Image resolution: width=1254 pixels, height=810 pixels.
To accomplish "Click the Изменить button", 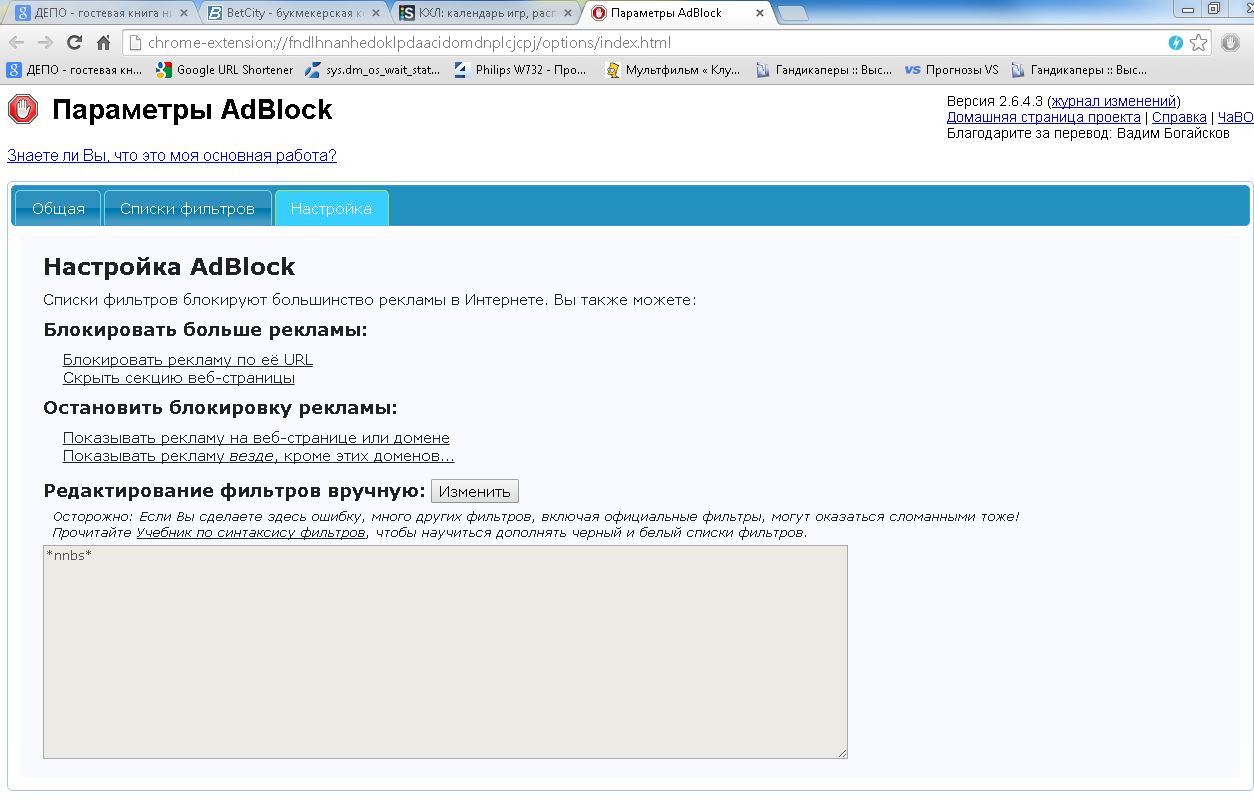I will coord(475,491).
